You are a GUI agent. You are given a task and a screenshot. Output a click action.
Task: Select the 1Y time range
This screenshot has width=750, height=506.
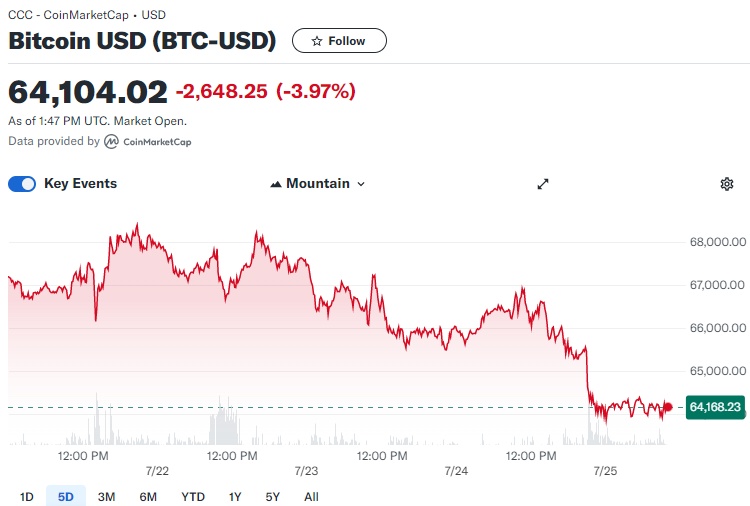[235, 497]
